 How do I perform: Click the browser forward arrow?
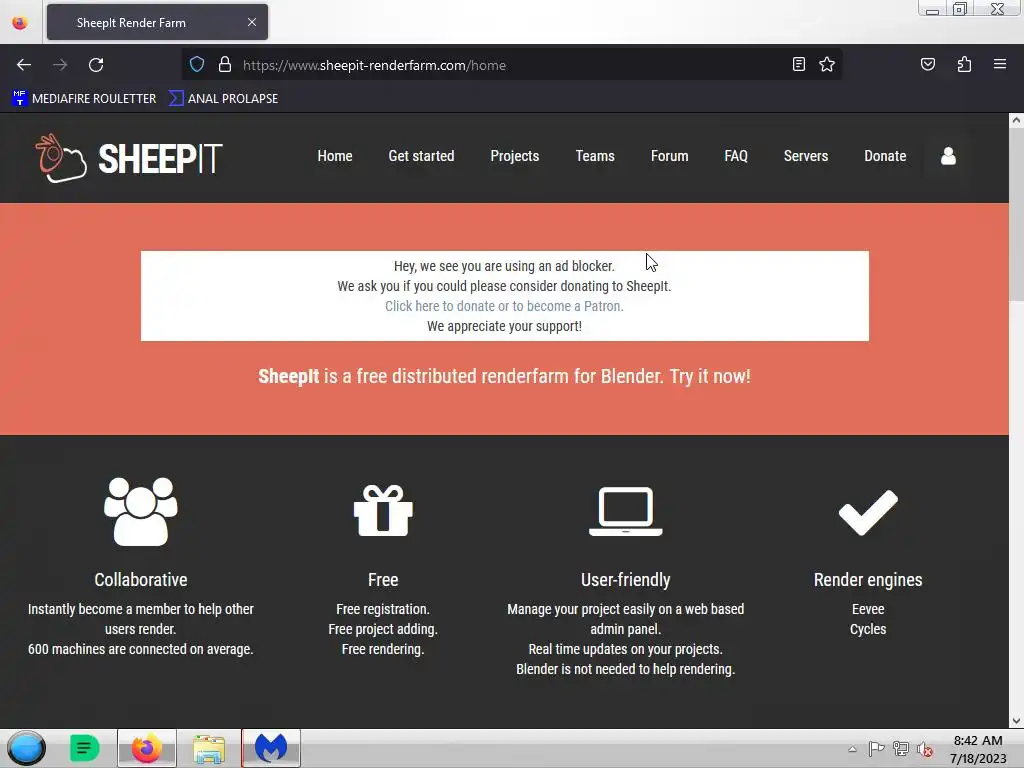click(x=60, y=65)
